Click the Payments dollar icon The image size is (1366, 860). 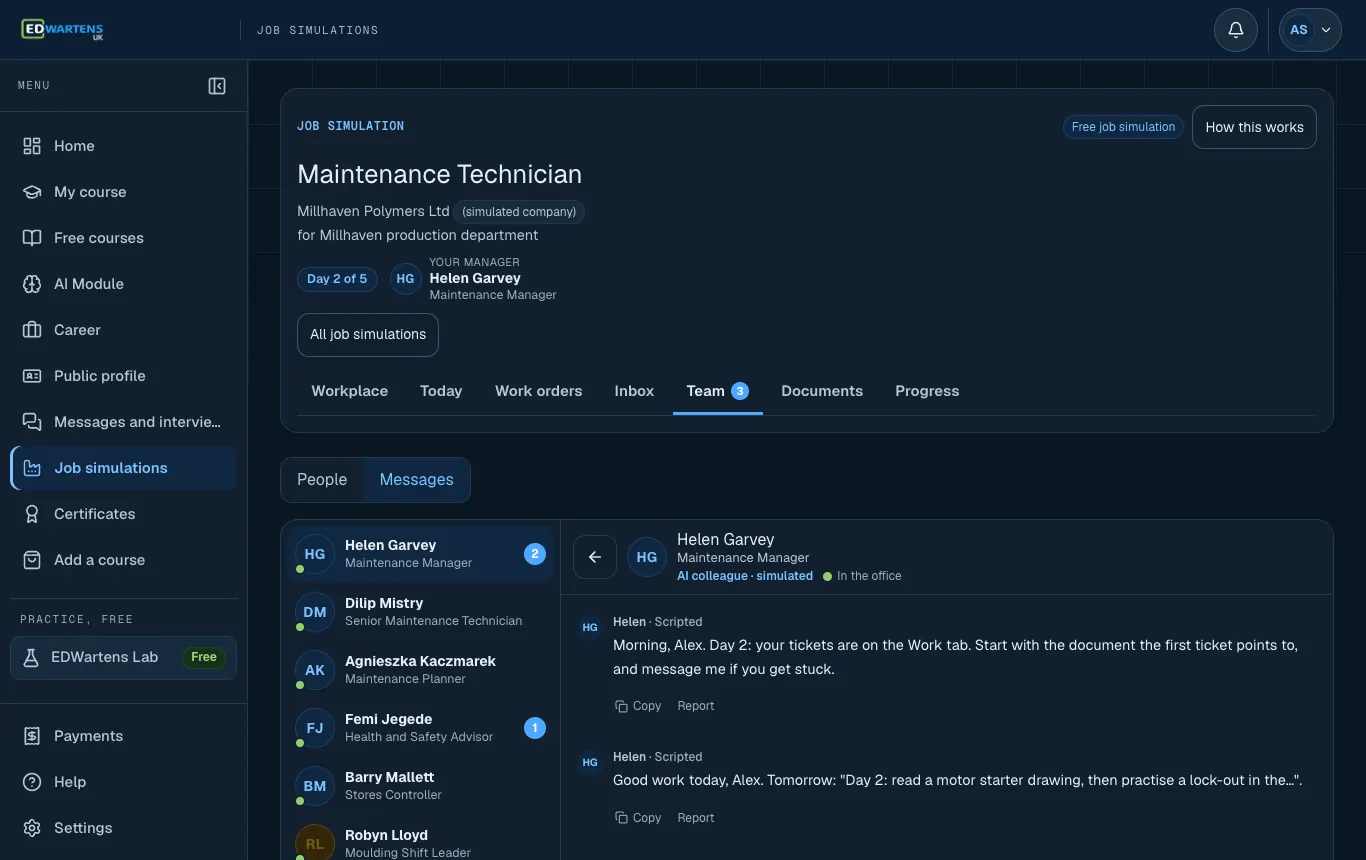(x=32, y=736)
